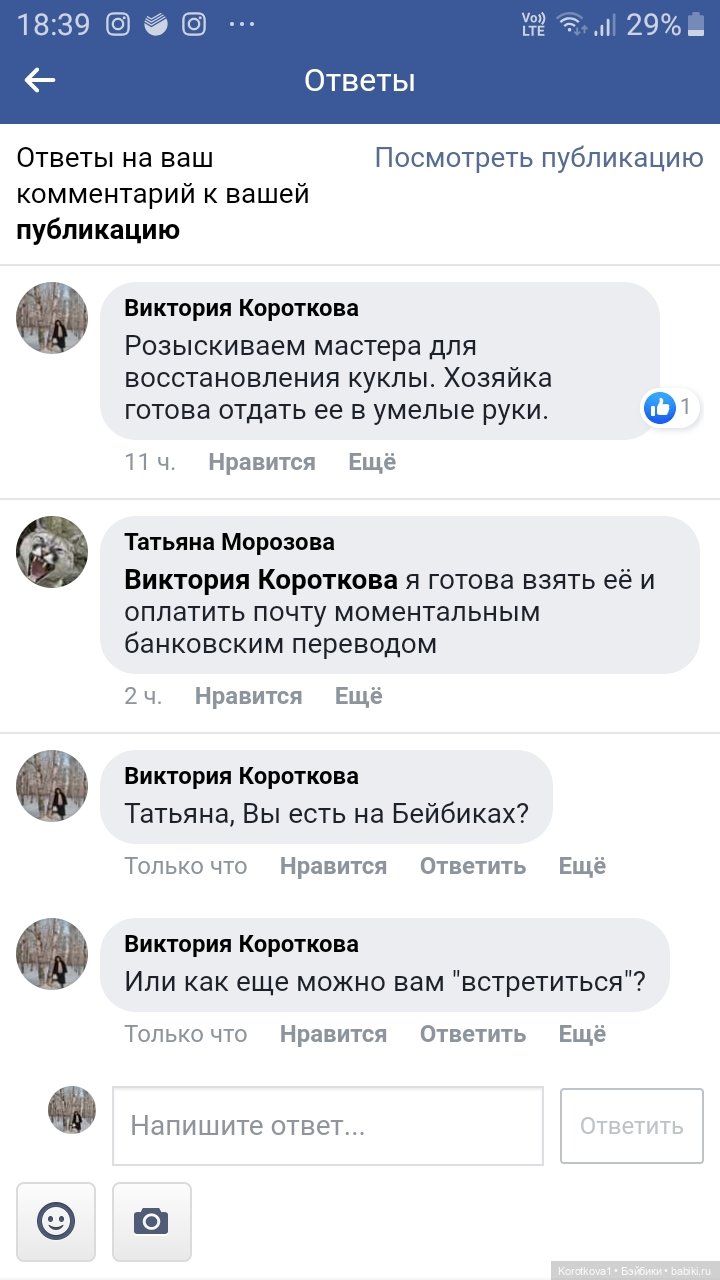The width and height of the screenshot is (720, 1280).
Task: Open Татьяна Морозова's cat profile picture
Action: click(52, 552)
